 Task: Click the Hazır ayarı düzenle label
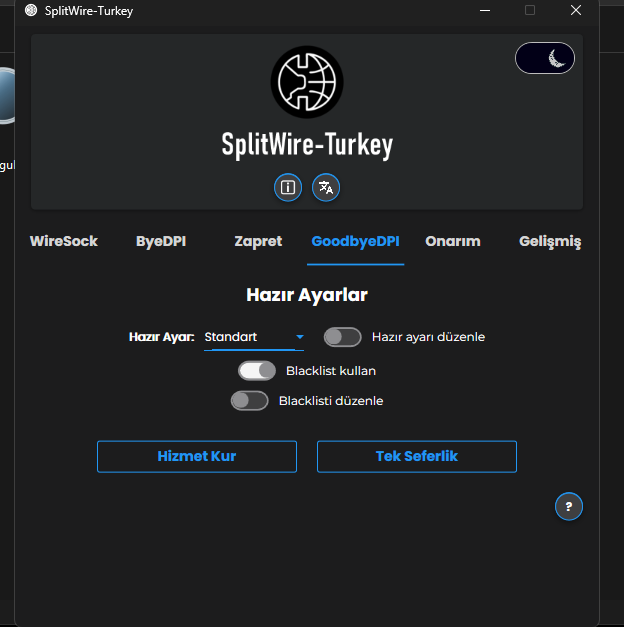(428, 337)
